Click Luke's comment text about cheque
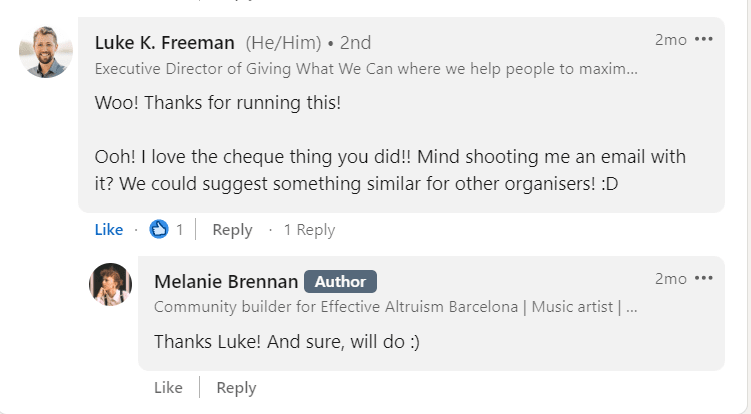Image resolution: width=751 pixels, height=414 pixels. click(x=390, y=171)
